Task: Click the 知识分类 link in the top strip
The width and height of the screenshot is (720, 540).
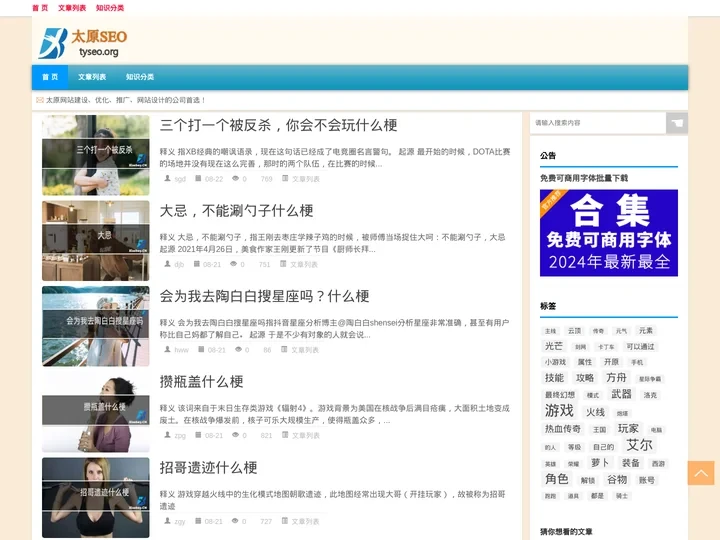Action: click(x=110, y=8)
